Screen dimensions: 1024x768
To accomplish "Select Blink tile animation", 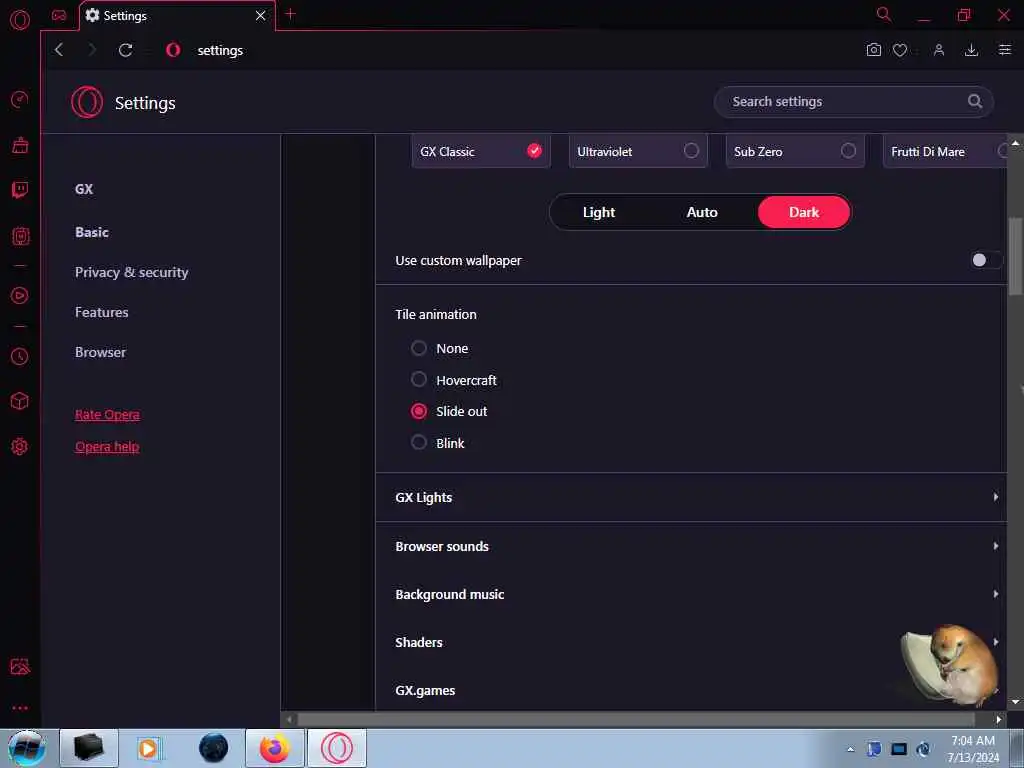I will 419,443.
